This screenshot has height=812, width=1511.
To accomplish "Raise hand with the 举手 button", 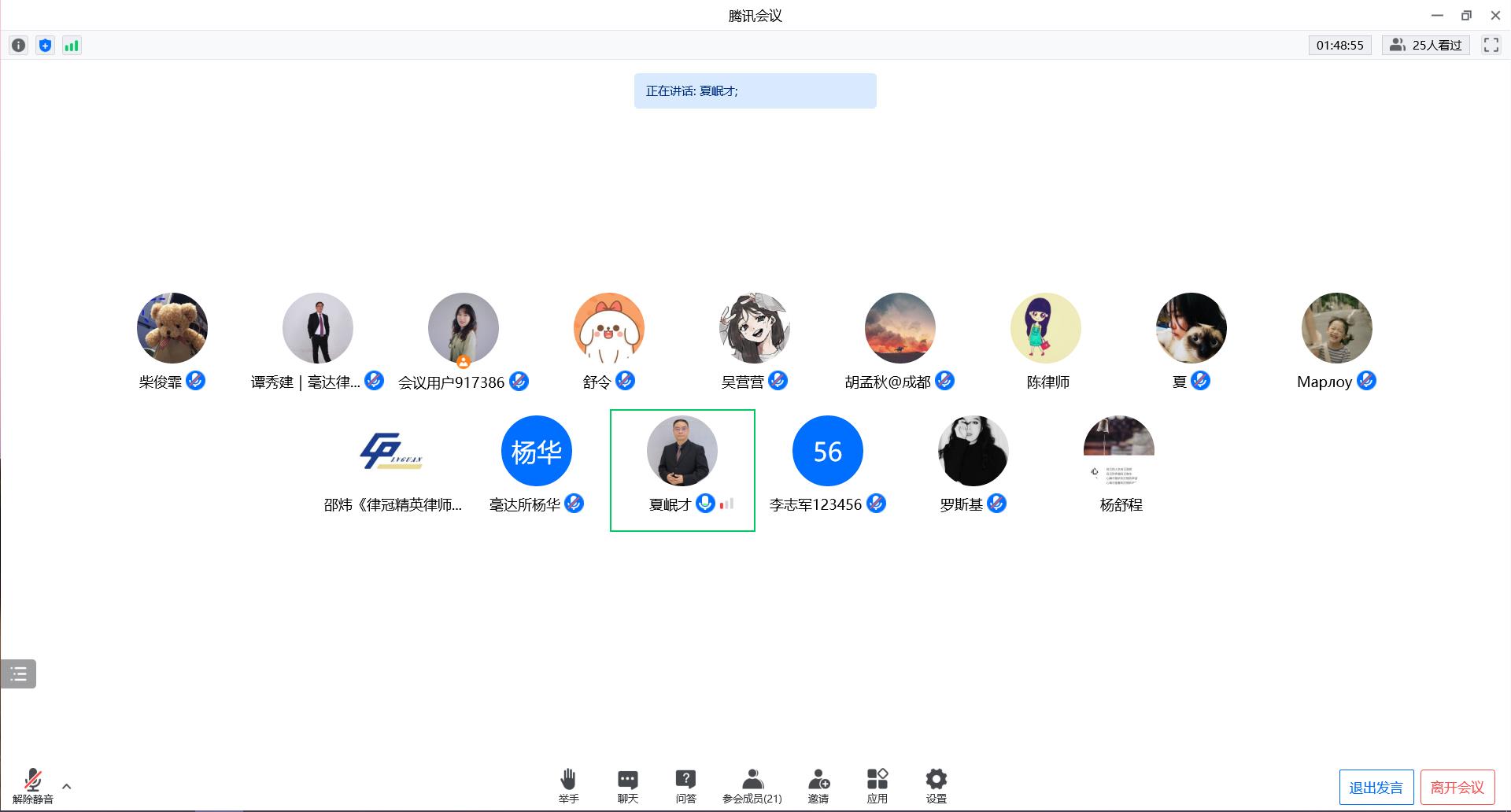I will click(568, 786).
